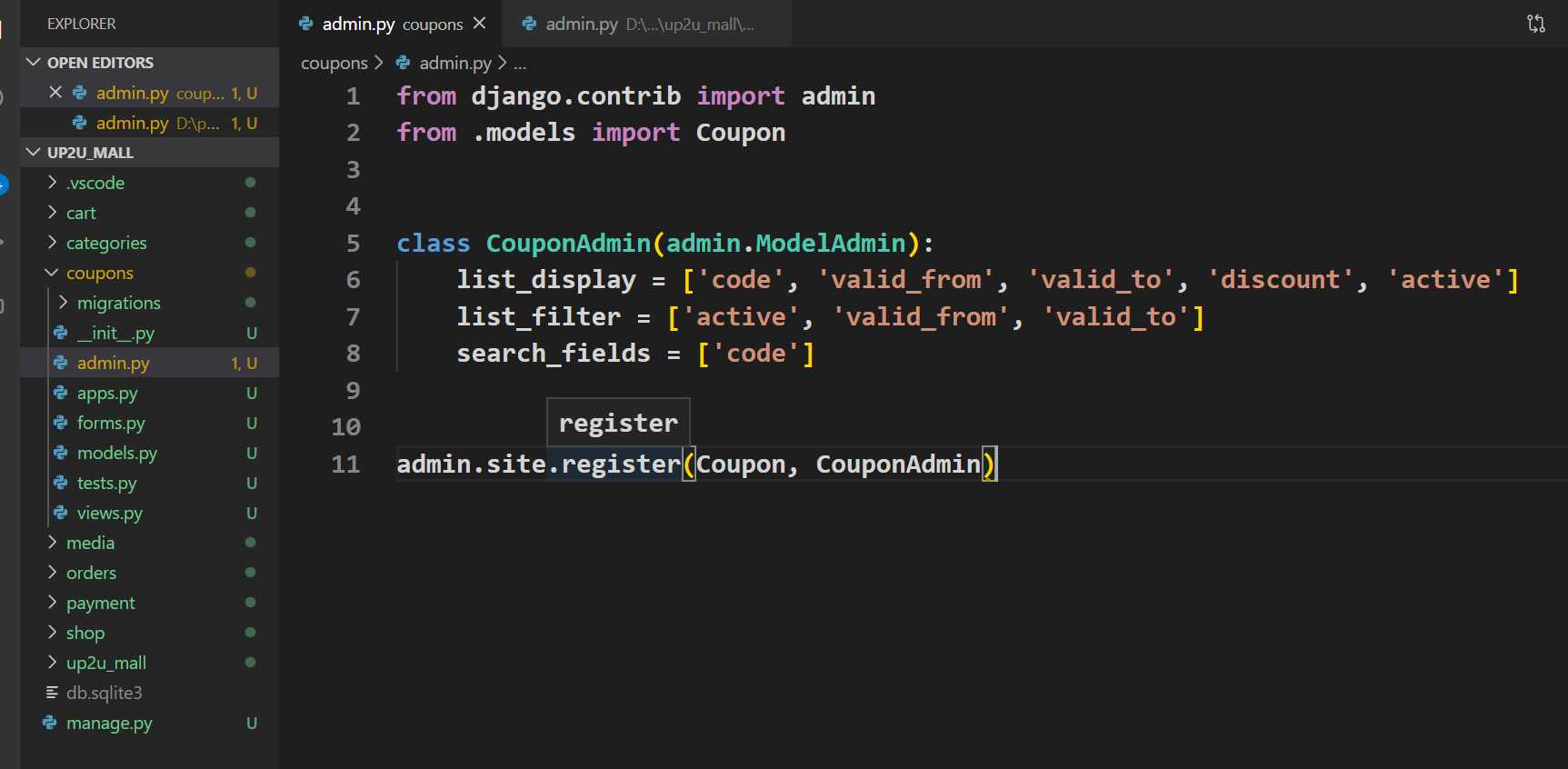Click 'discount' string on line 6

[1281, 280]
